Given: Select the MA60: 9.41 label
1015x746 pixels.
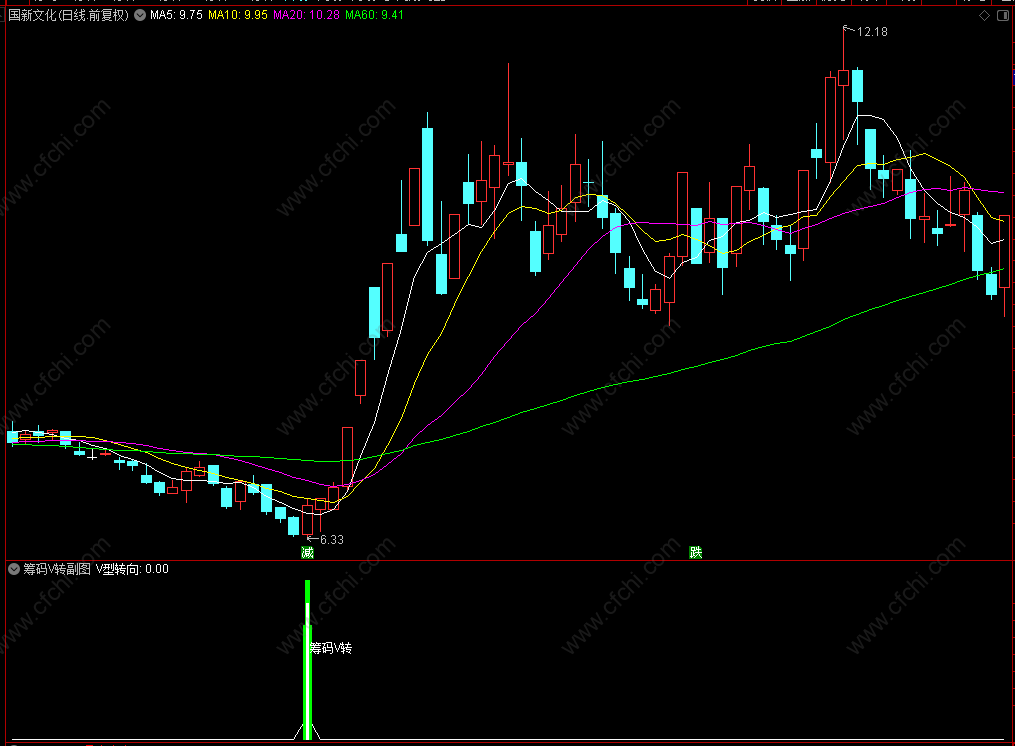Looking at the screenshot, I should [x=374, y=15].
